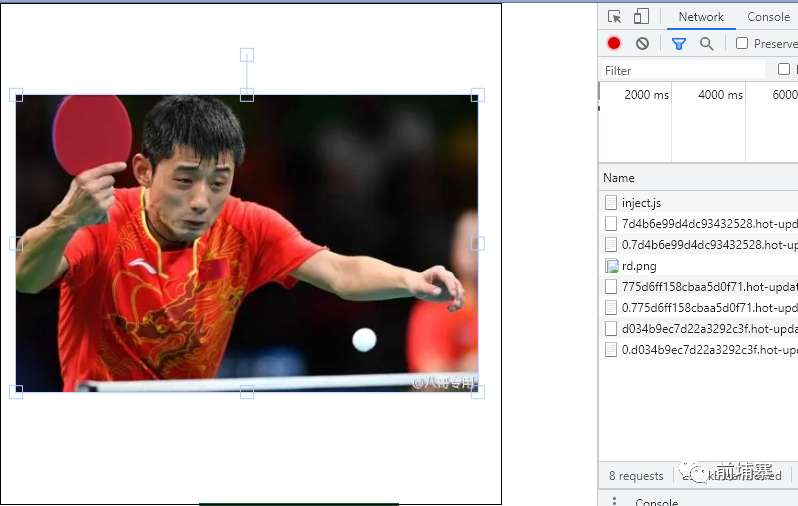Click the rd.png image file icon
The height and width of the screenshot is (506, 798).
pyautogui.click(x=611, y=266)
